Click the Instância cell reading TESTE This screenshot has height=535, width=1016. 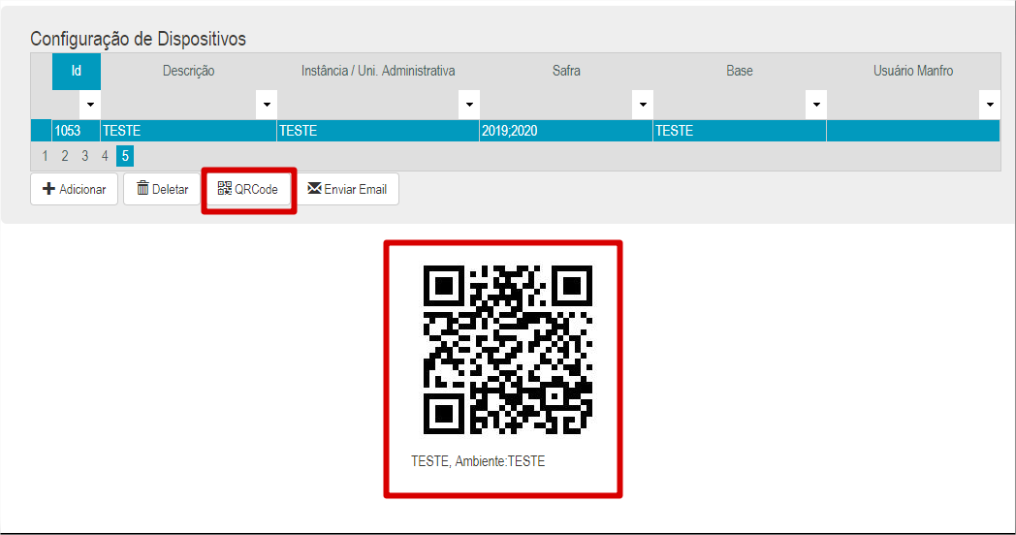pos(378,131)
